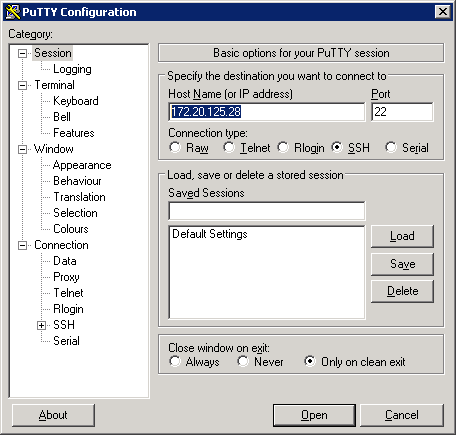Open the Telnet settings category
The height and width of the screenshot is (435, 456).
pyautogui.click(x=68, y=293)
